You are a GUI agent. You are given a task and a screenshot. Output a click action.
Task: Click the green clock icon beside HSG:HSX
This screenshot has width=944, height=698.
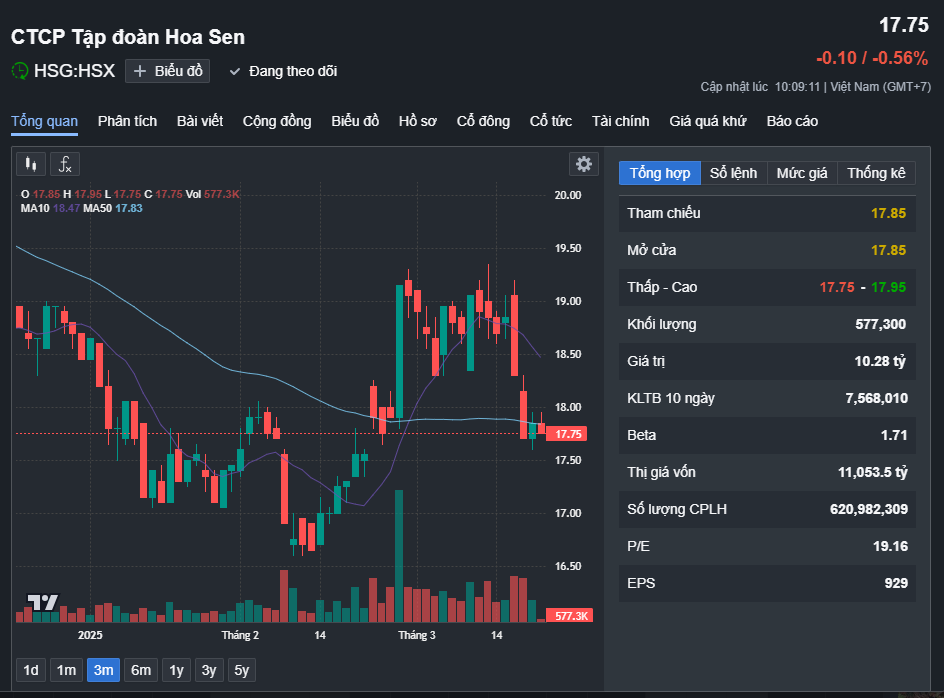point(20,71)
